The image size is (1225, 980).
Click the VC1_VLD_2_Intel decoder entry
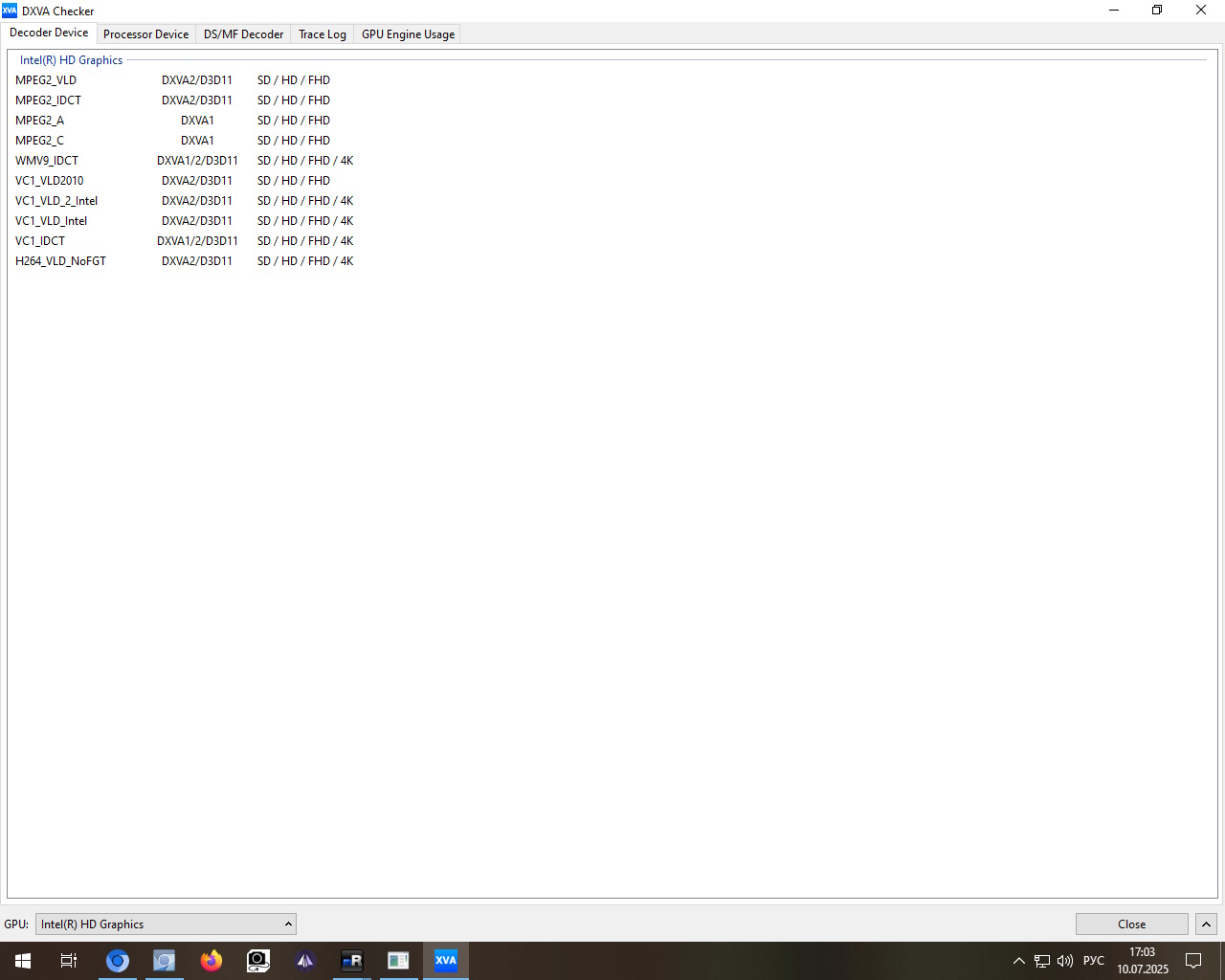56,201
